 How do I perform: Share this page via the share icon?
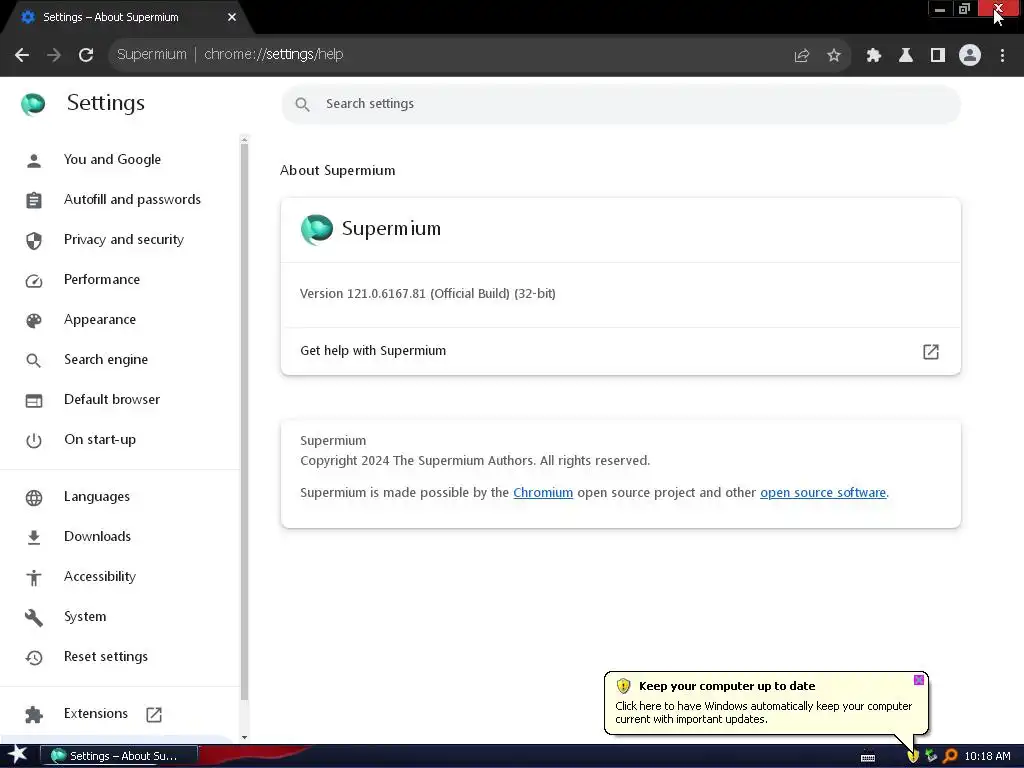coord(802,56)
